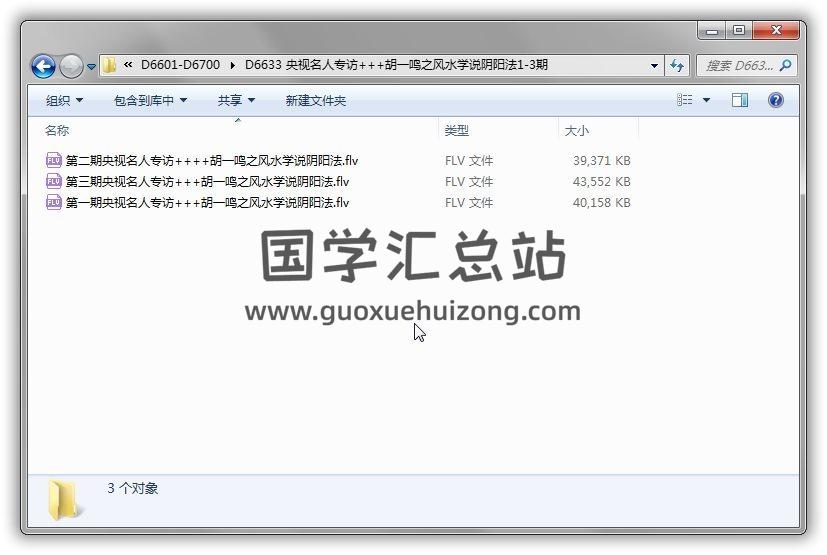
Task: Select file 第三期央视名人专访 flv
Action: pos(207,181)
